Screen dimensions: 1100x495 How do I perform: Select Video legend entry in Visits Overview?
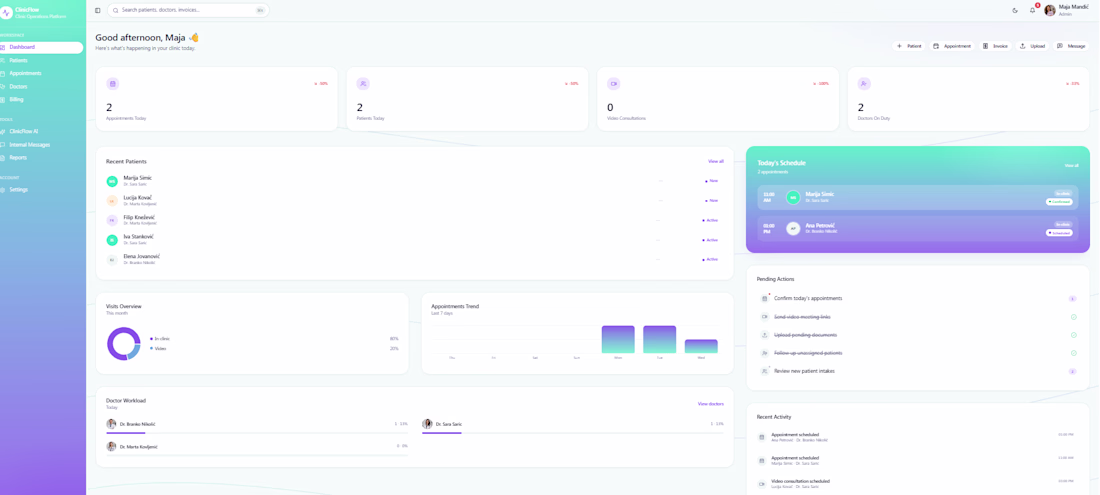(x=158, y=348)
